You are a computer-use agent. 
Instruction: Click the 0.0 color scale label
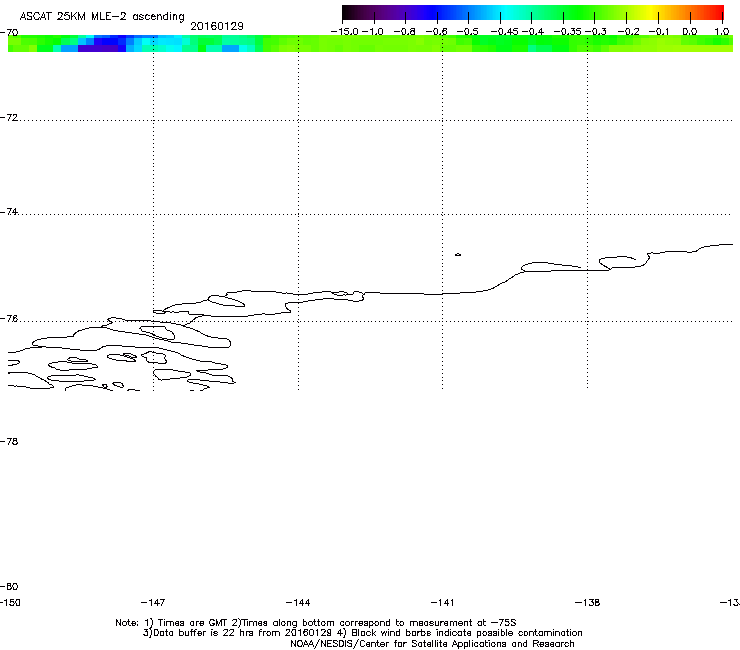point(690,32)
